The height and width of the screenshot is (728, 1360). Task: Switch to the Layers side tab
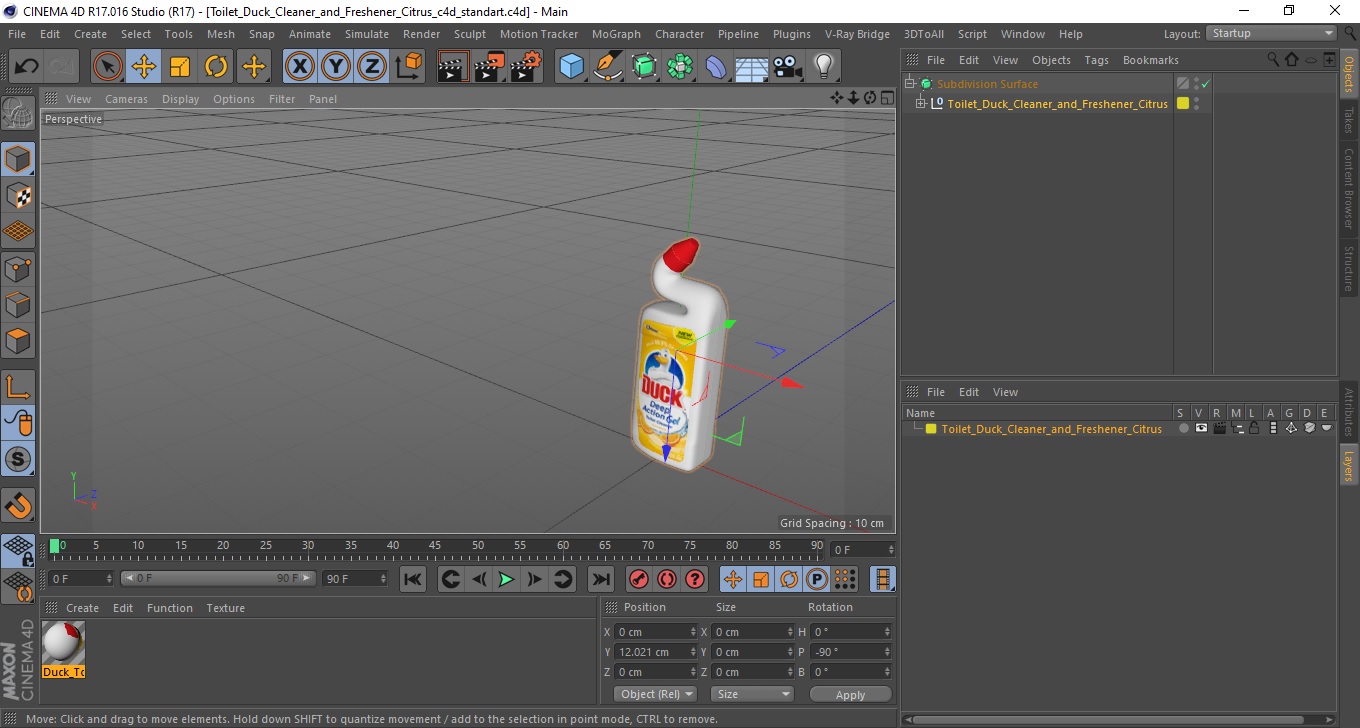[1349, 465]
